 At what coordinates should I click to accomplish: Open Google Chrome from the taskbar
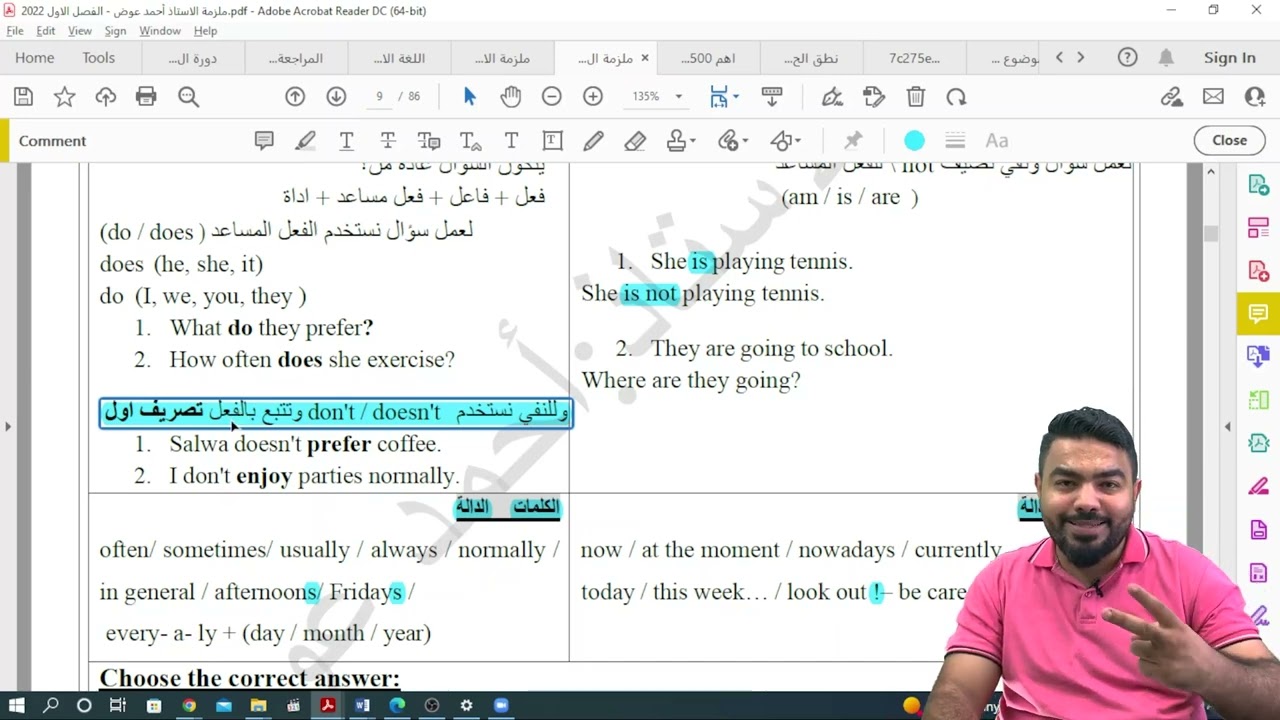[189, 706]
